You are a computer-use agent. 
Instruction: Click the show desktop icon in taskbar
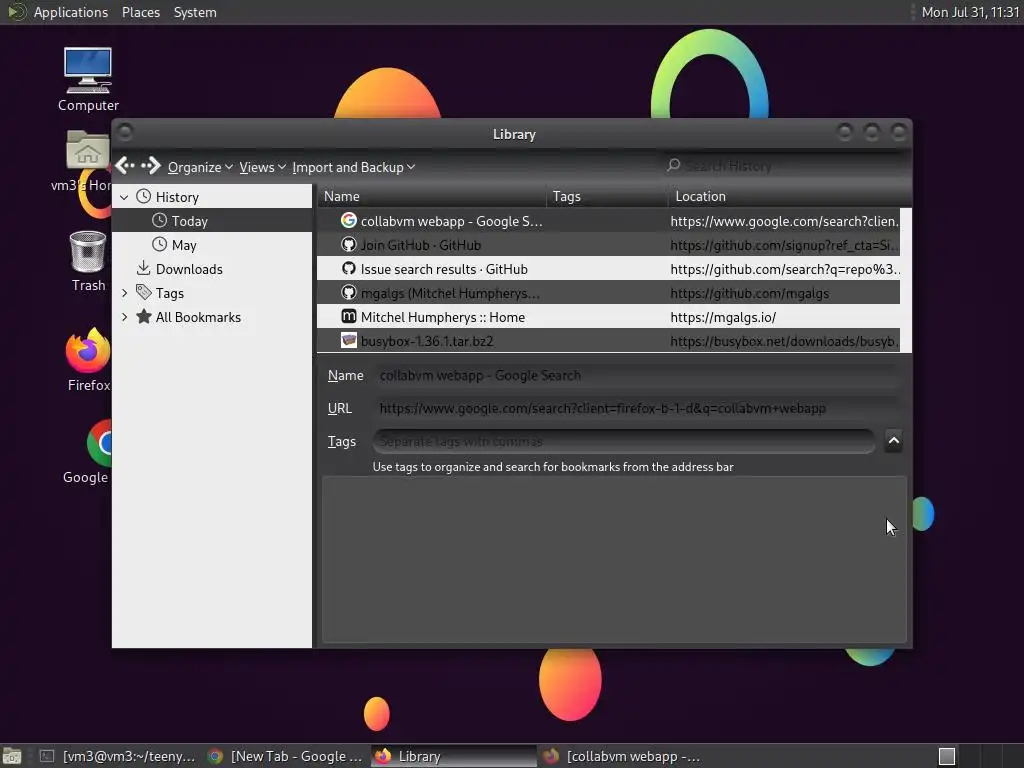[x=12, y=756]
